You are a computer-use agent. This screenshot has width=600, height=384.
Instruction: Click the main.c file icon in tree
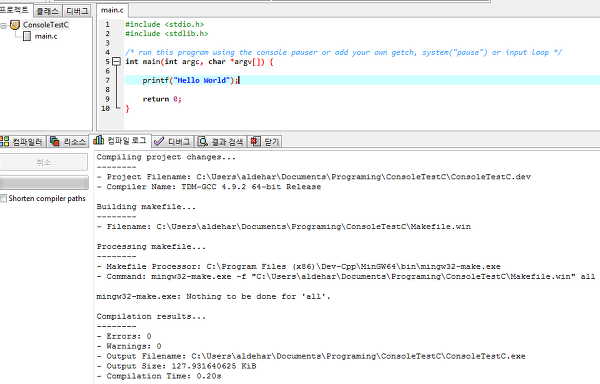click(27, 36)
